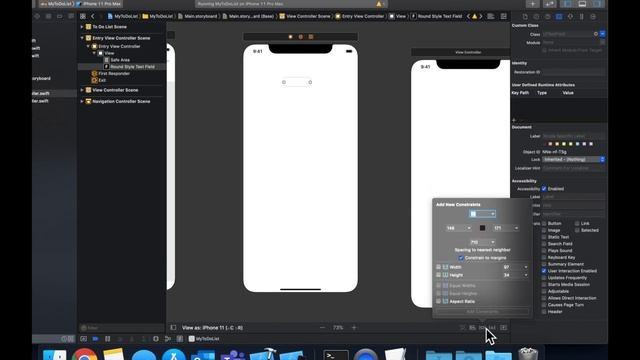Image resolution: width=640 pixels, height=360 pixels.
Task: Expand View Controller Scene
Action: pos(82,90)
